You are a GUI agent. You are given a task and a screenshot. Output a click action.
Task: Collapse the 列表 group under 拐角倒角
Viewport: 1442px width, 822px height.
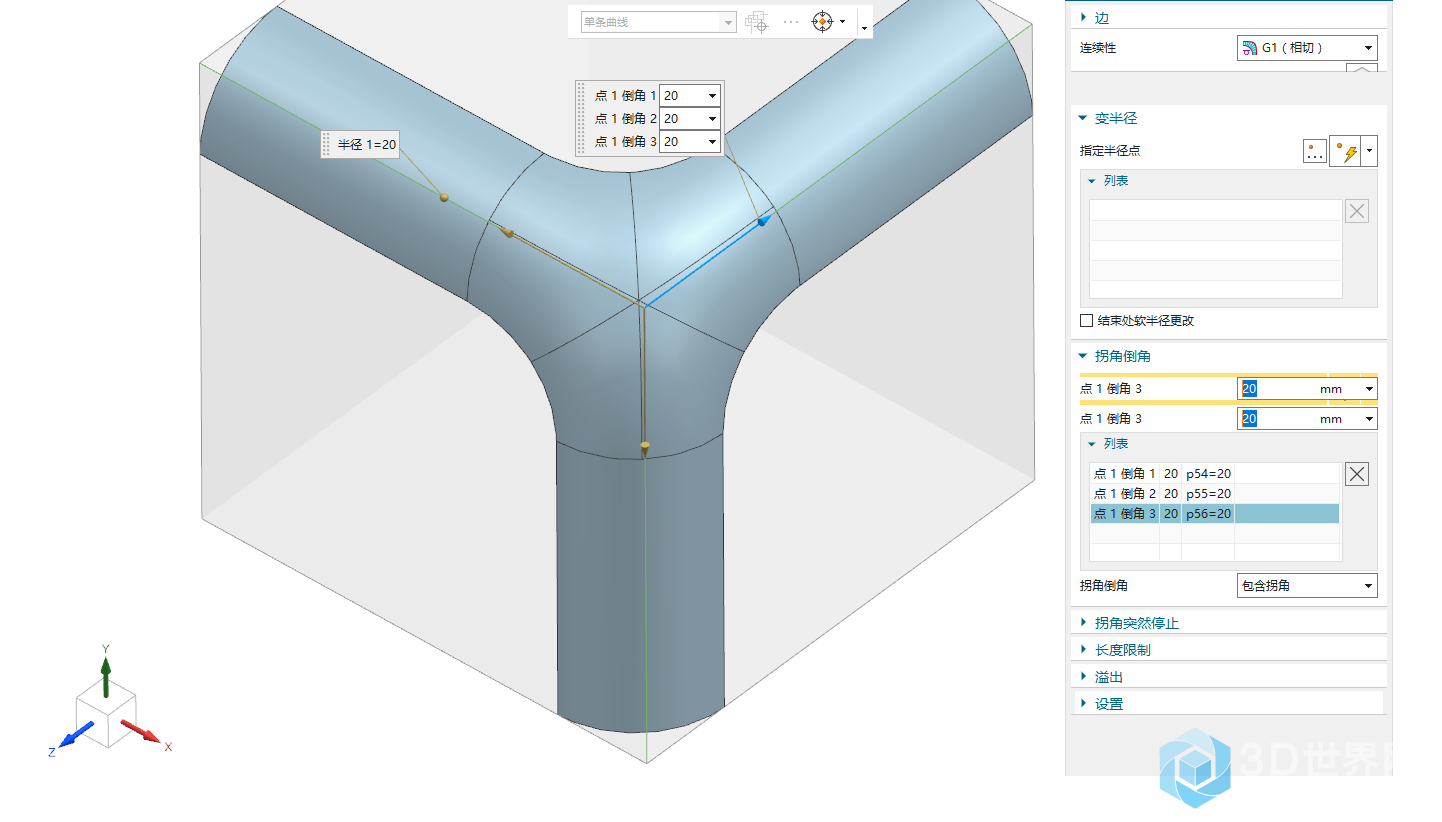[x=1092, y=444]
